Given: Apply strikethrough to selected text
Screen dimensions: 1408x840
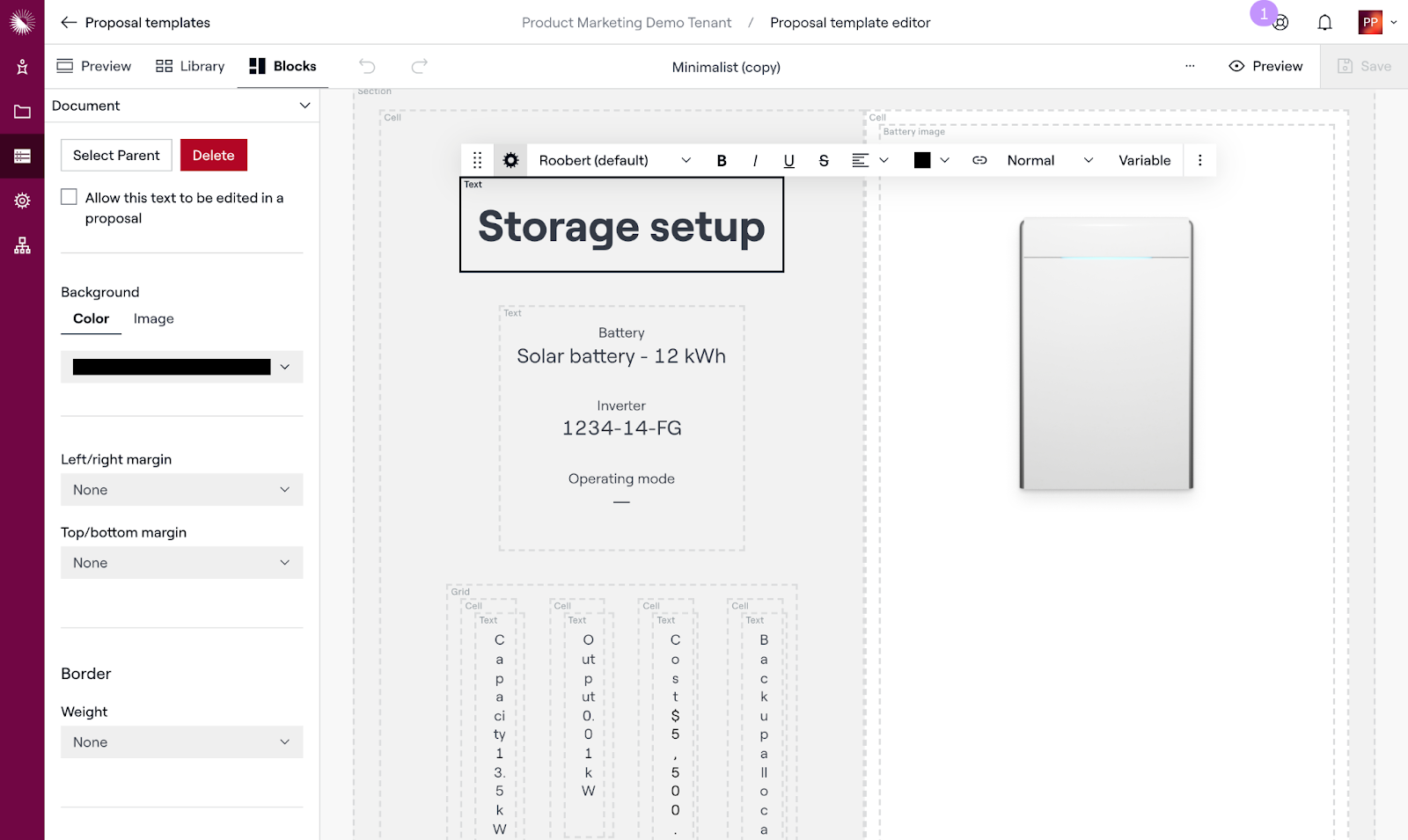Looking at the screenshot, I should tap(824, 160).
